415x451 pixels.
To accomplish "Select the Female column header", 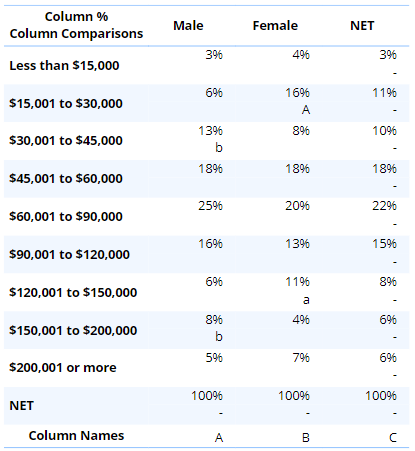I will coord(275,26).
